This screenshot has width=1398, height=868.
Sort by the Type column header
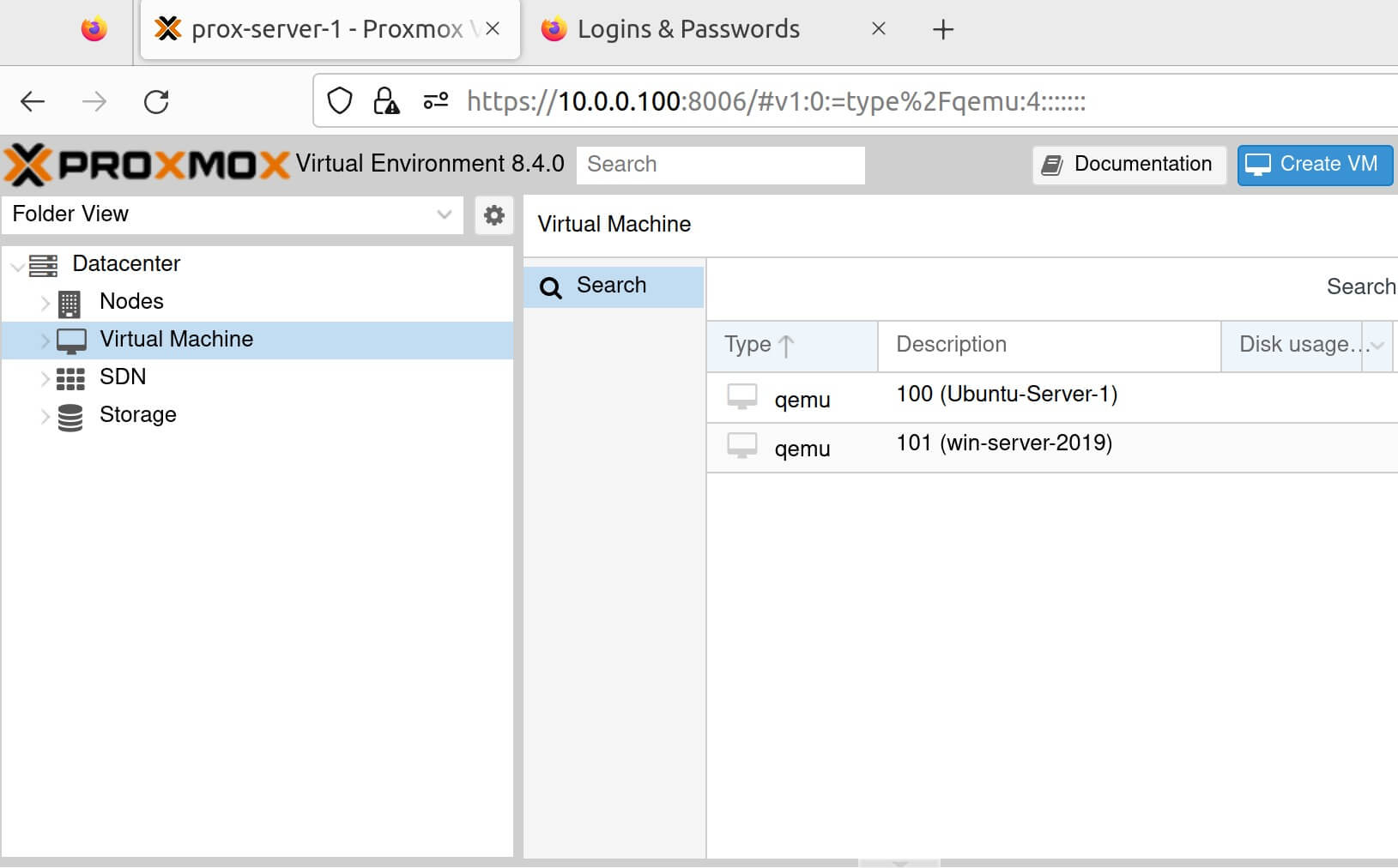pos(792,346)
